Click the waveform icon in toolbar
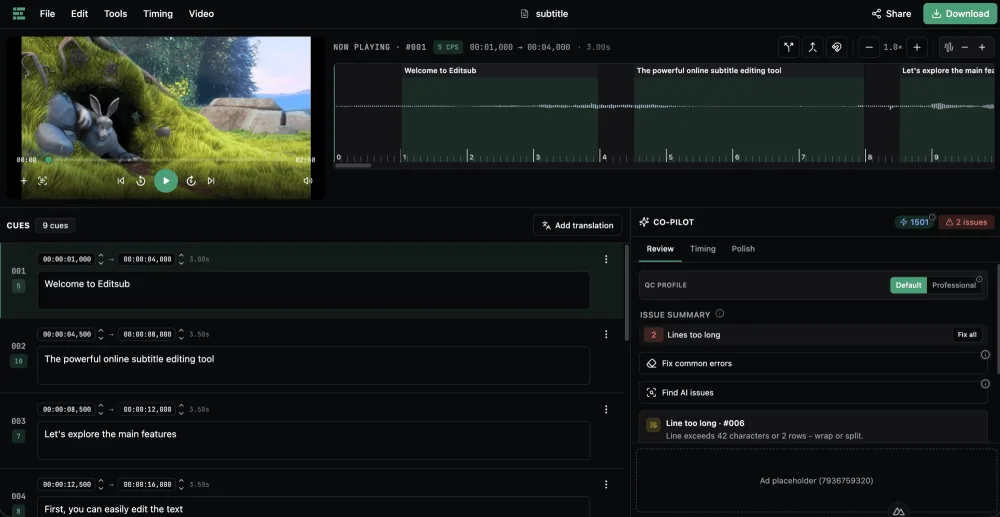 coord(949,47)
